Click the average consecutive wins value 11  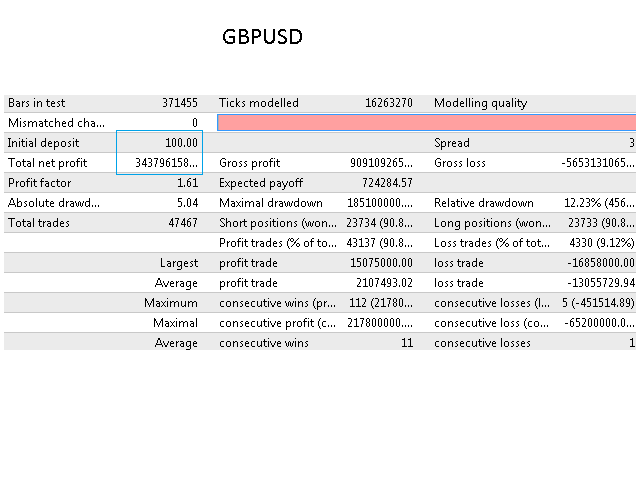point(406,343)
